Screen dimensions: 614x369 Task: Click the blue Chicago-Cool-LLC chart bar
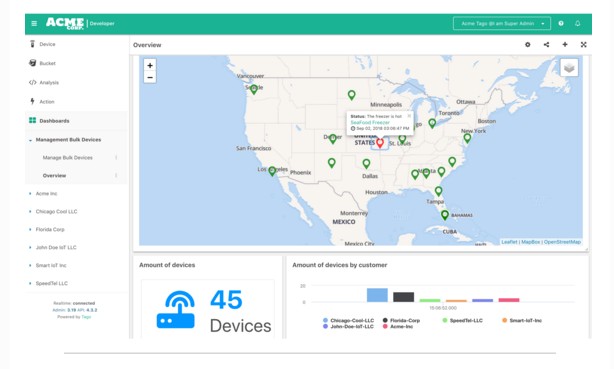(x=377, y=295)
